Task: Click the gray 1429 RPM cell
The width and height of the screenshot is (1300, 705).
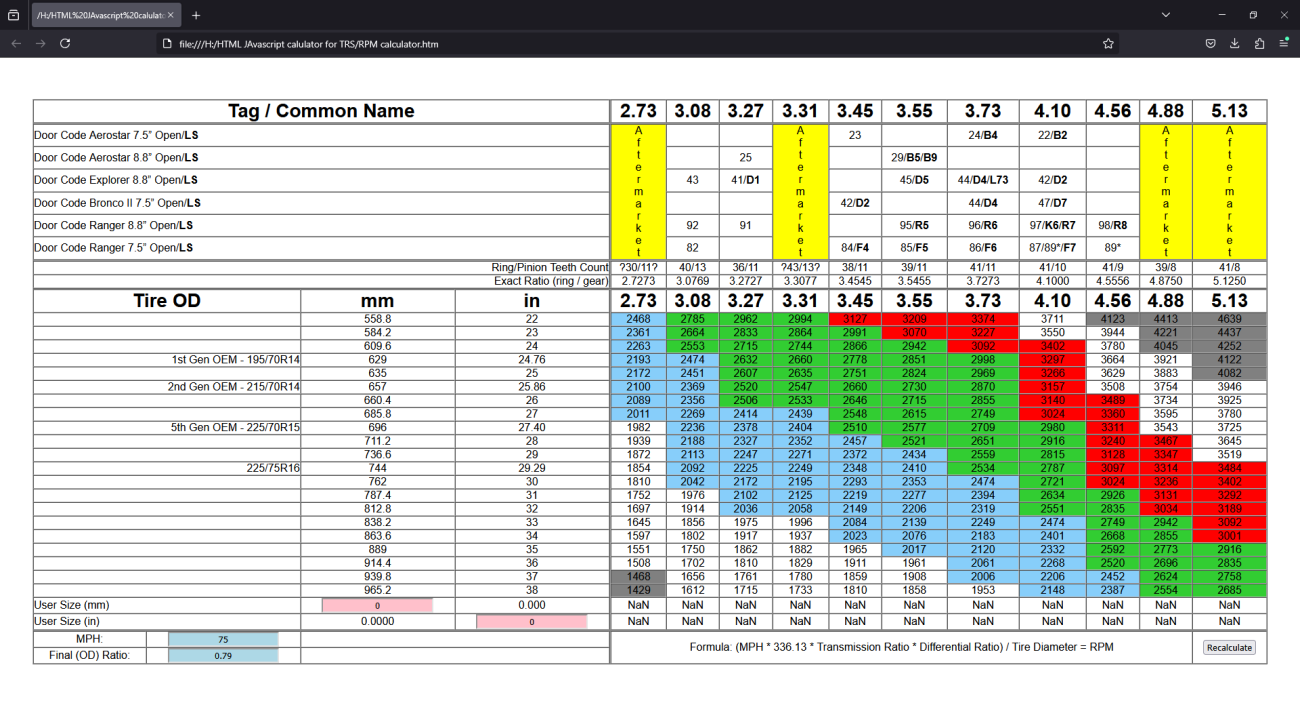Action: coord(638,591)
